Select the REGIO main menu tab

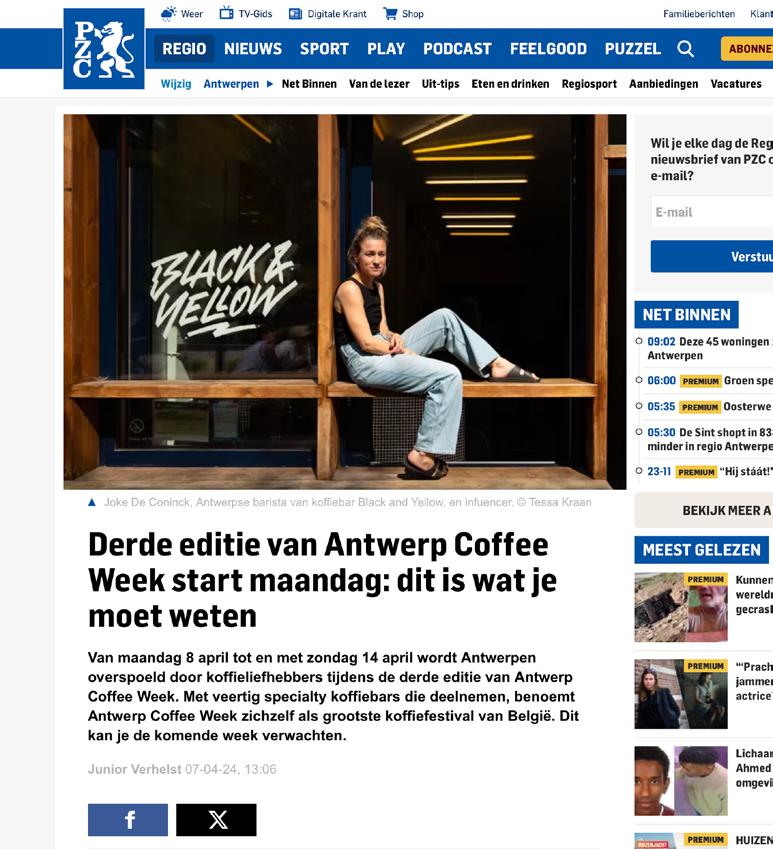tap(184, 49)
